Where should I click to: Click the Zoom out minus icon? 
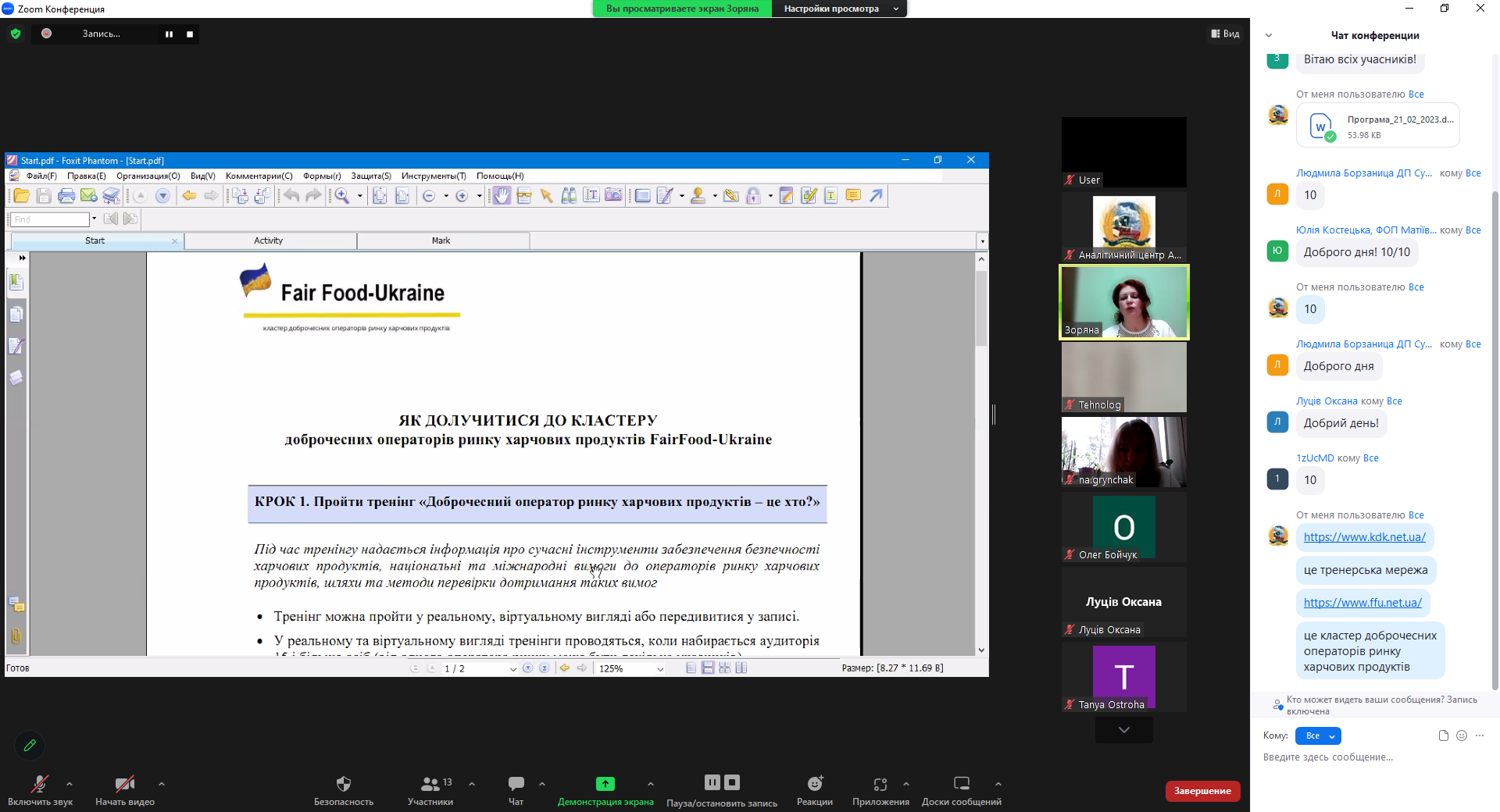(x=429, y=196)
